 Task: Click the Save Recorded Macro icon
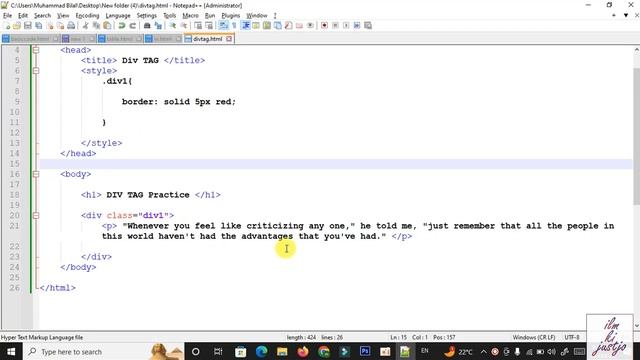tap(368, 26)
